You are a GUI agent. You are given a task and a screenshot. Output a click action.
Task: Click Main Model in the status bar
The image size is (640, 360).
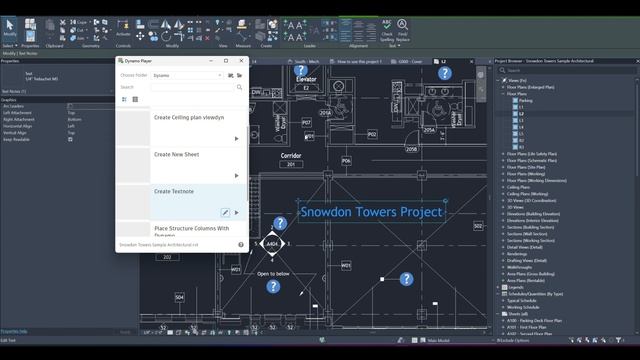[438, 340]
